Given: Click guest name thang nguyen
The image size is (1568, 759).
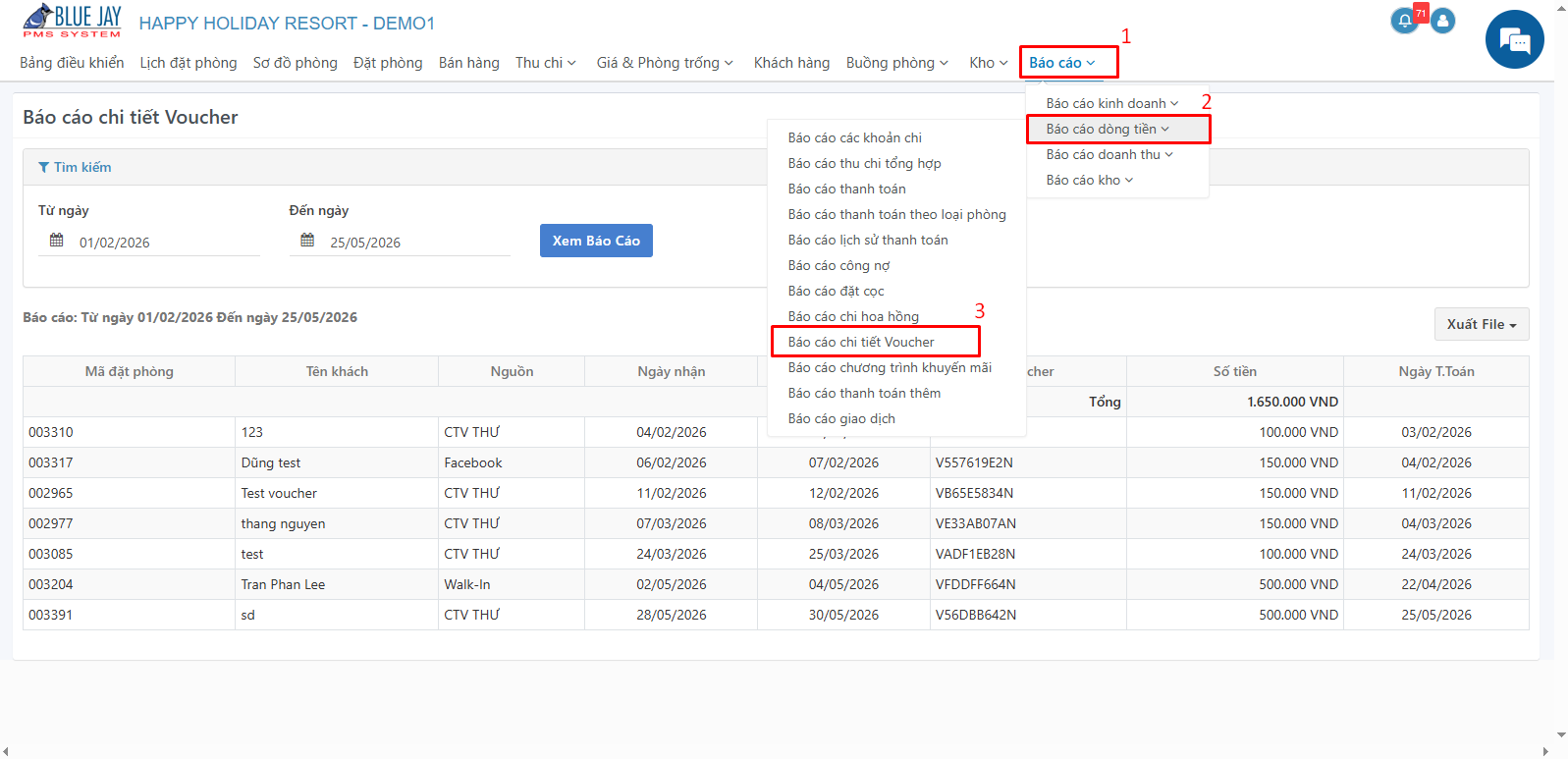Looking at the screenshot, I should [x=283, y=523].
